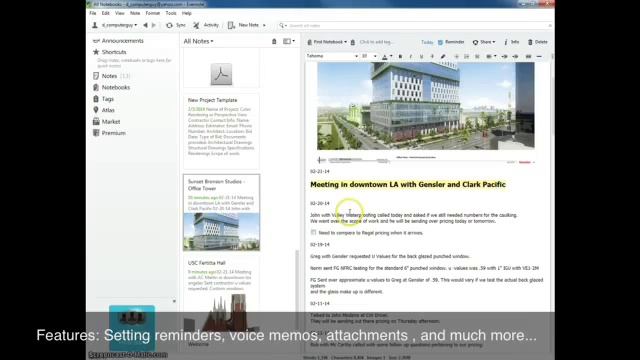Open the search magnifier options
Image resolution: width=640 pixels, height=360 pixels.
click(282, 26)
